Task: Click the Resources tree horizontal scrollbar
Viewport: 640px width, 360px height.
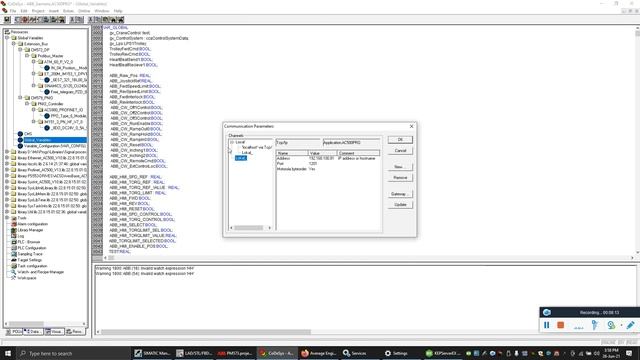Action: tap(45, 324)
